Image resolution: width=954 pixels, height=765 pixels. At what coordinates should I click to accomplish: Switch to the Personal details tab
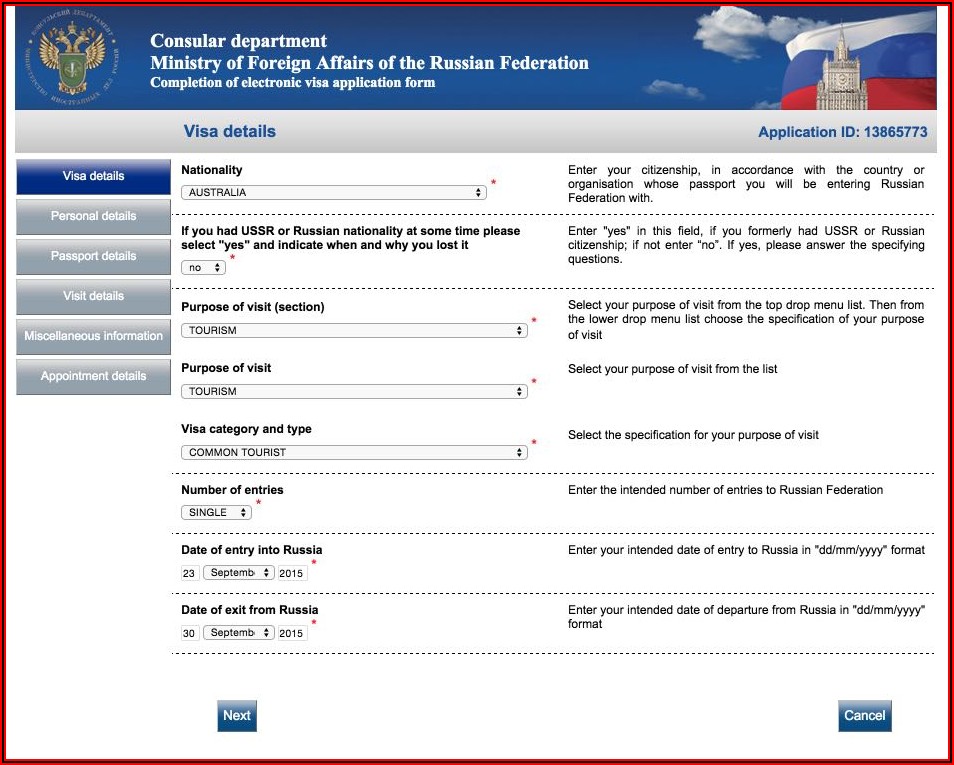[93, 216]
